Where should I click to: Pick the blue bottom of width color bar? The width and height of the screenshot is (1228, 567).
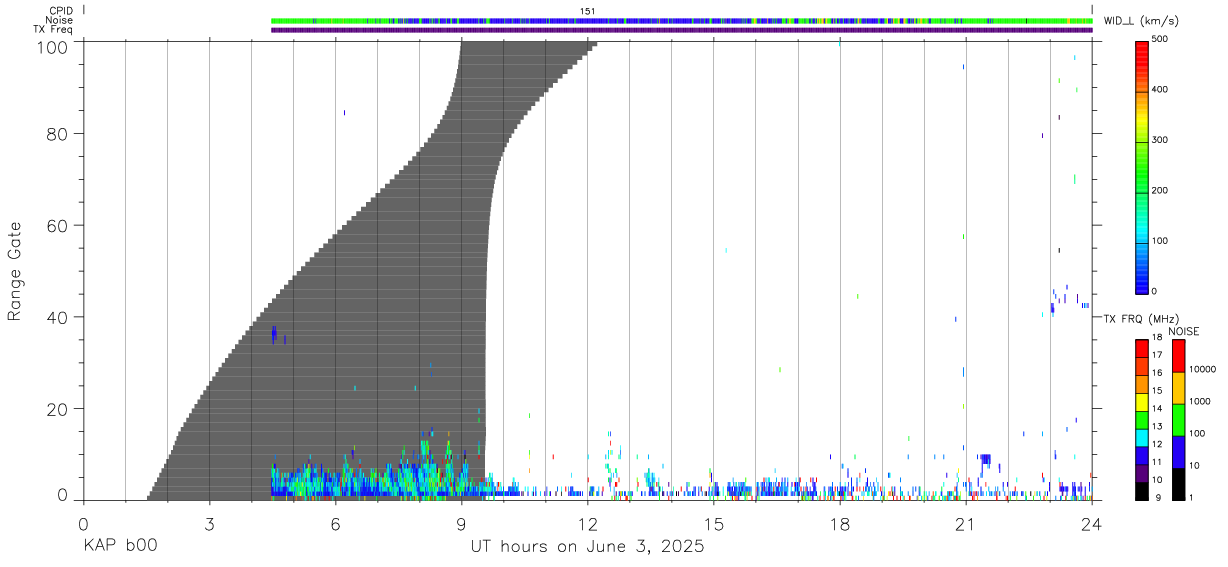1142,280
